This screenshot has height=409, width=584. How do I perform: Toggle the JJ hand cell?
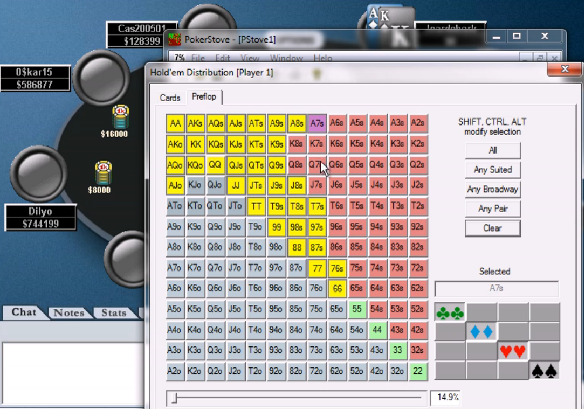[236, 186]
